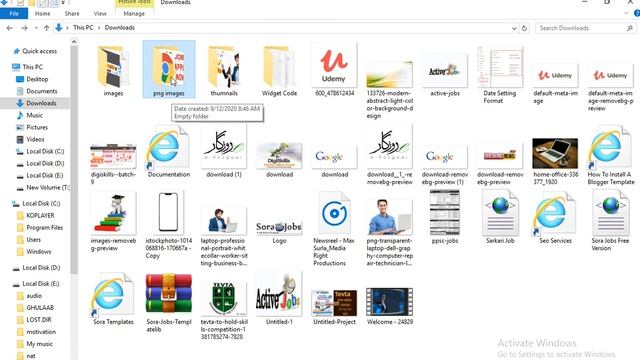Image resolution: width=640 pixels, height=360 pixels.
Task: Open the Widget Code folder
Action: (x=279, y=70)
